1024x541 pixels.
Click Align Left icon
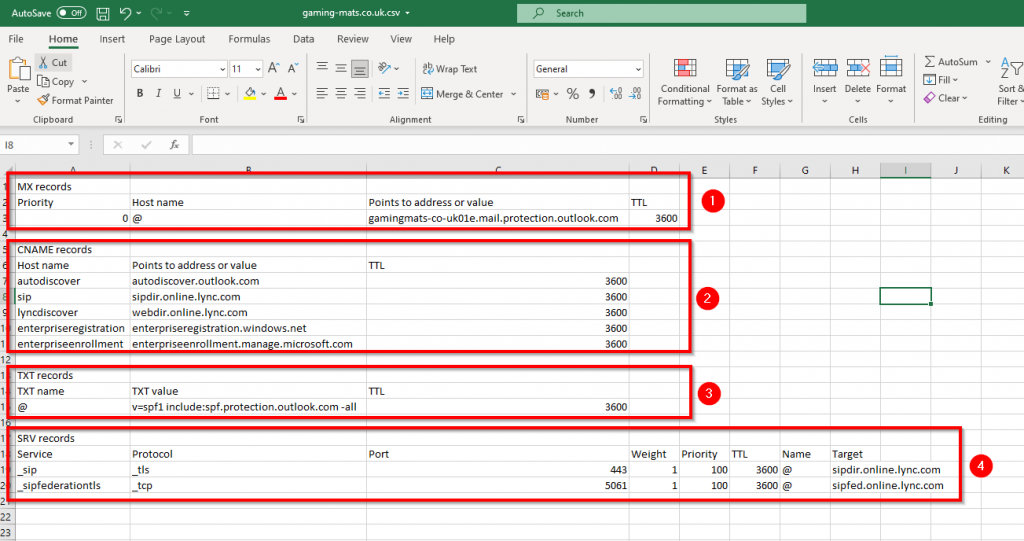point(322,93)
